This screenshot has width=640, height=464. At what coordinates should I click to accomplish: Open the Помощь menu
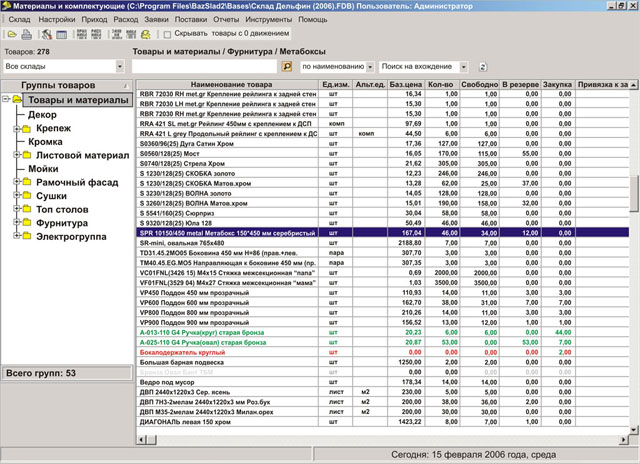click(313, 19)
